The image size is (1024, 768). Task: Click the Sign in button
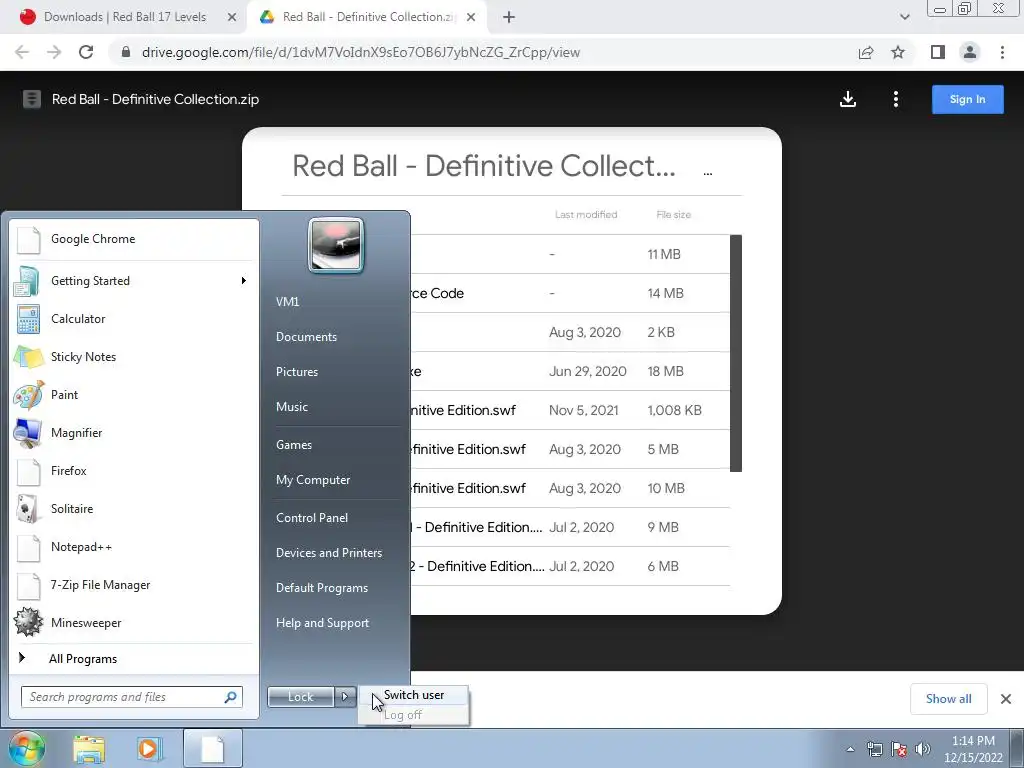pyautogui.click(x=967, y=99)
